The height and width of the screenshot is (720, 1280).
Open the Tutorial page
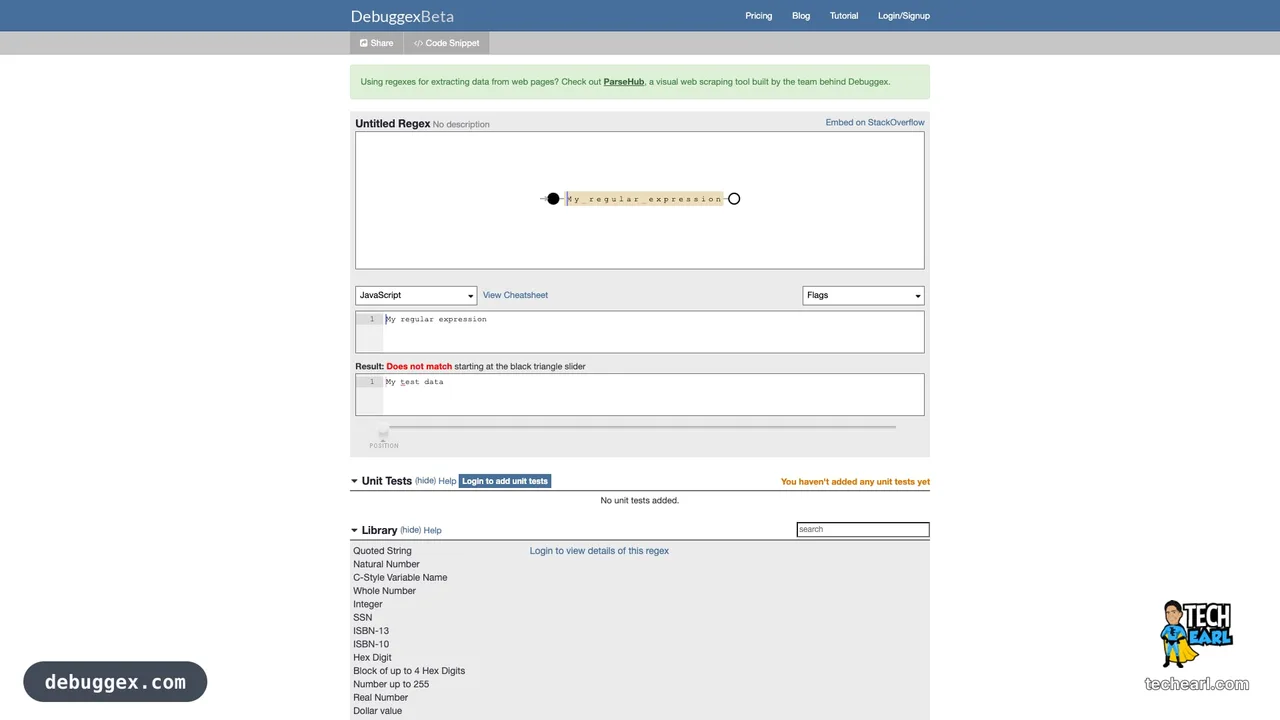point(844,16)
